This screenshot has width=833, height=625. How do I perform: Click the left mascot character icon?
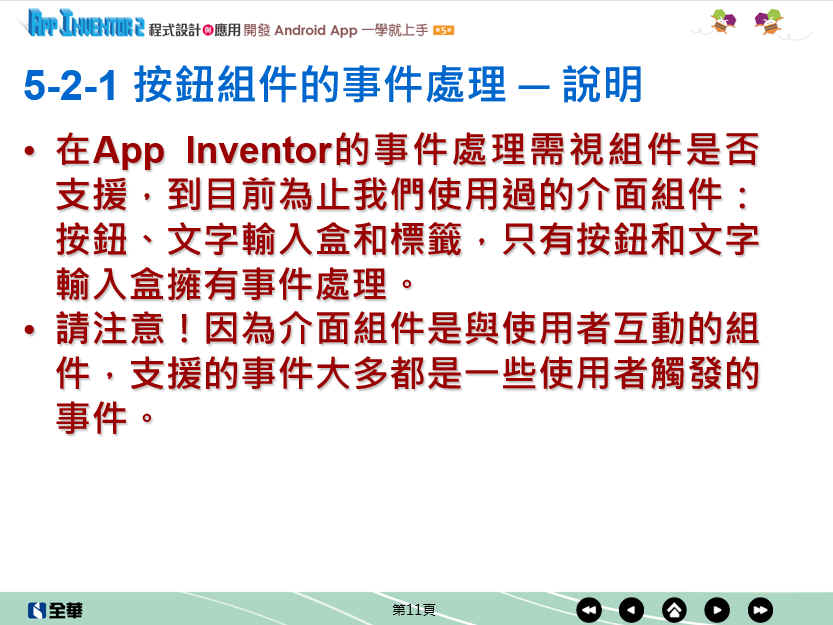click(x=723, y=21)
